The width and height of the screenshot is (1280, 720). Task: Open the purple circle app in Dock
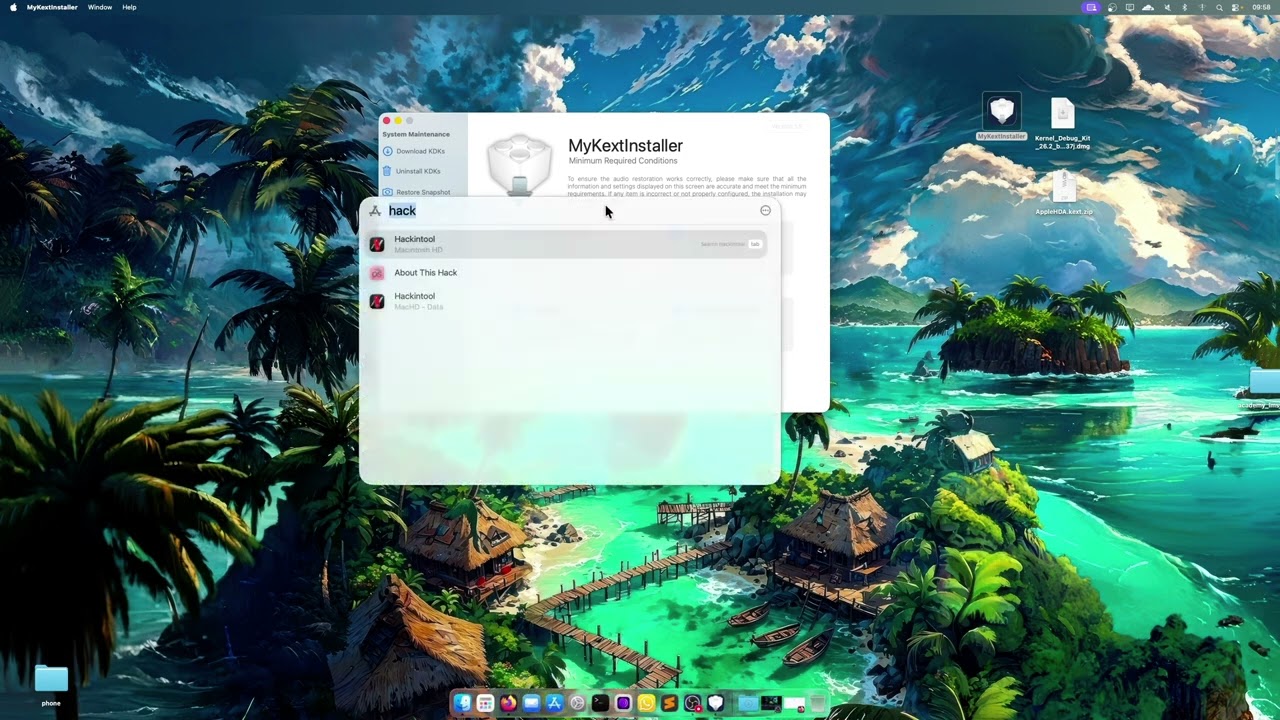pos(623,703)
